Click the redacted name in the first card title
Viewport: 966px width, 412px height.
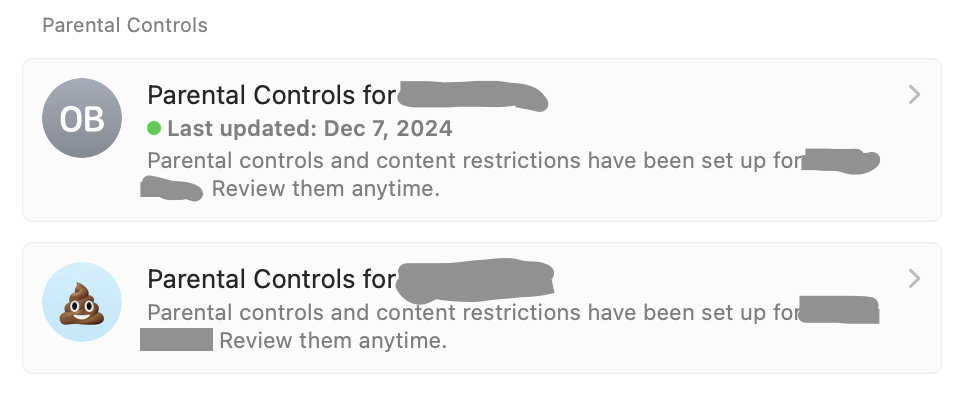(473, 97)
